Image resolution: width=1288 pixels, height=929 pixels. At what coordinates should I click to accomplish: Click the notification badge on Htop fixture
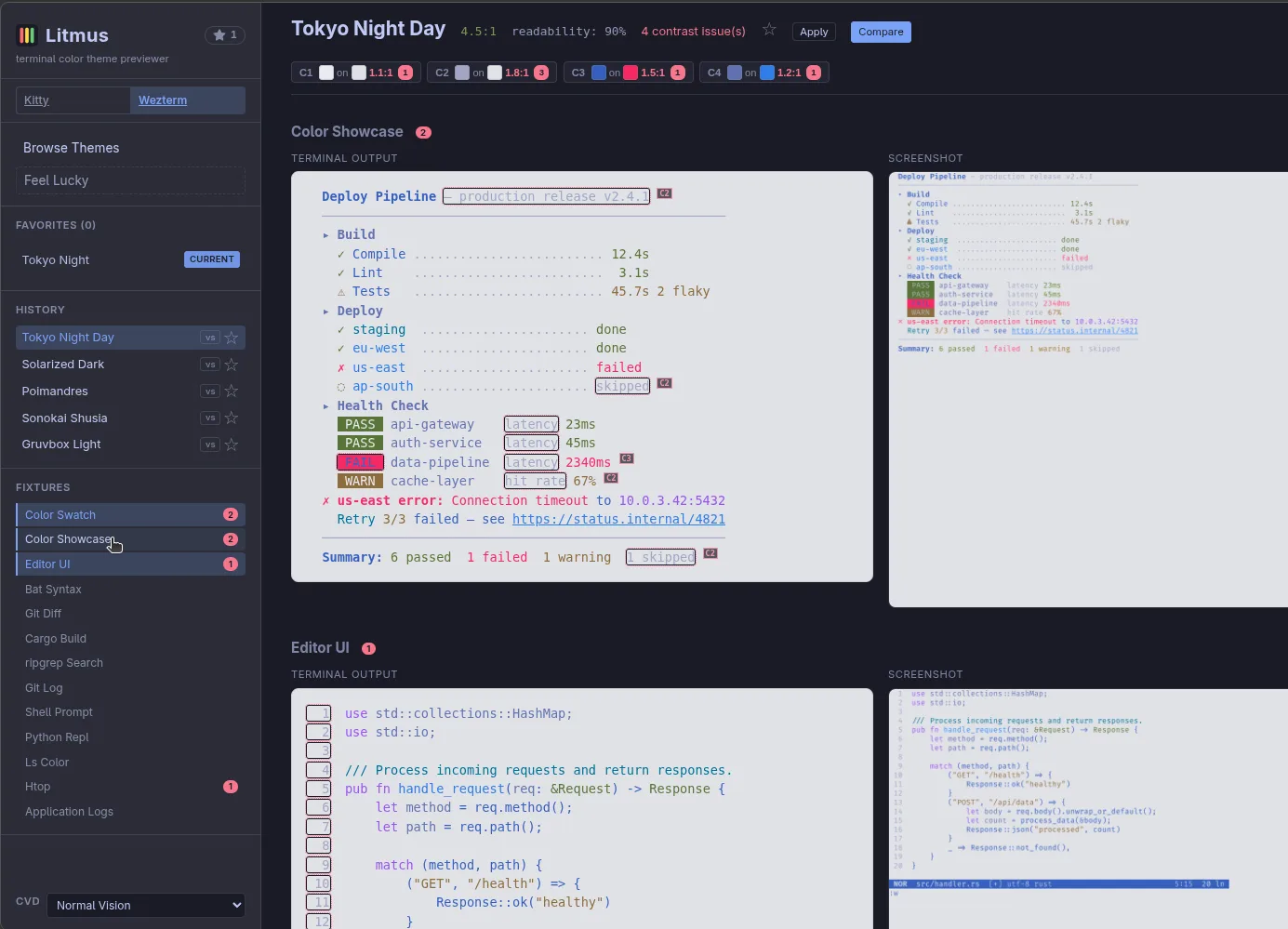231,787
